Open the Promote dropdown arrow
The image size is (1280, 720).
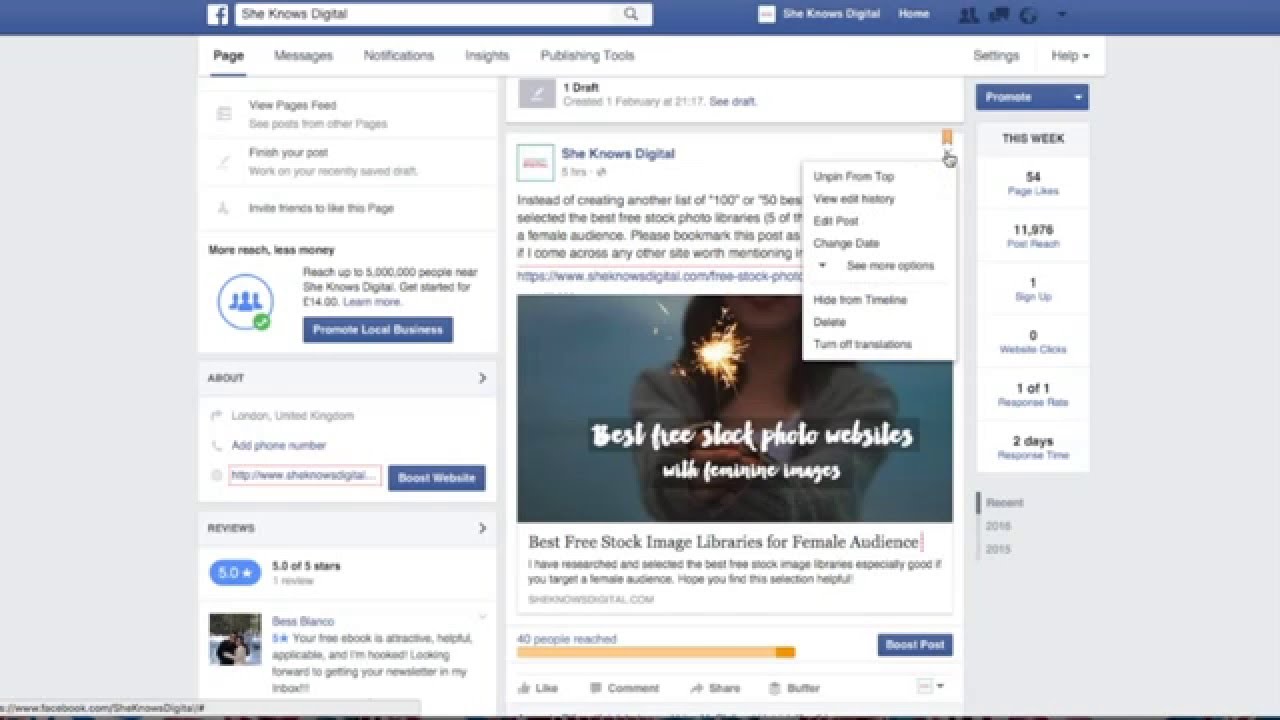pyautogui.click(x=1078, y=97)
